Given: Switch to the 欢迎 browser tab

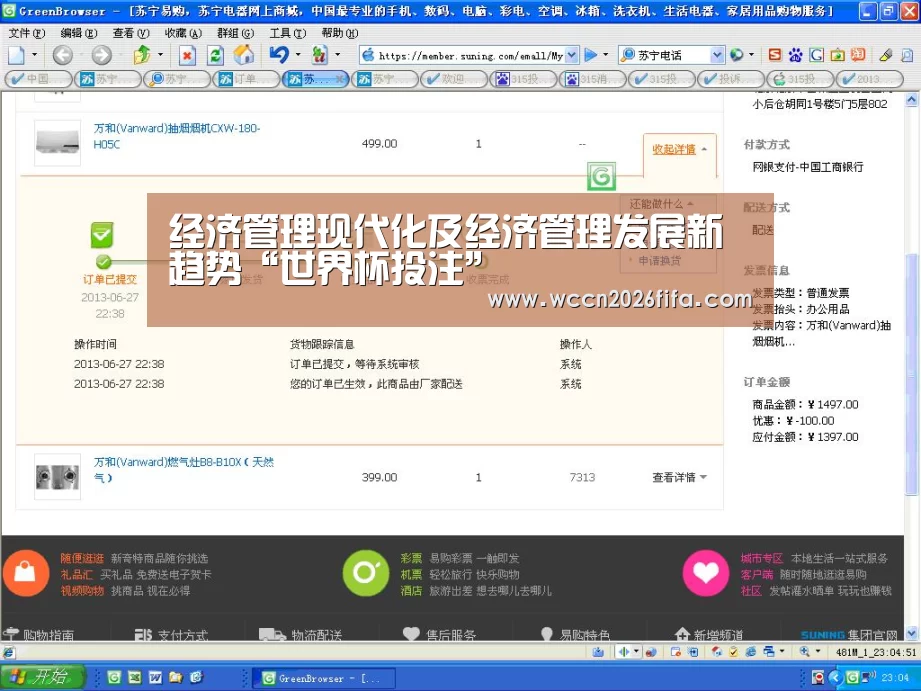Looking at the screenshot, I should (x=453, y=79).
